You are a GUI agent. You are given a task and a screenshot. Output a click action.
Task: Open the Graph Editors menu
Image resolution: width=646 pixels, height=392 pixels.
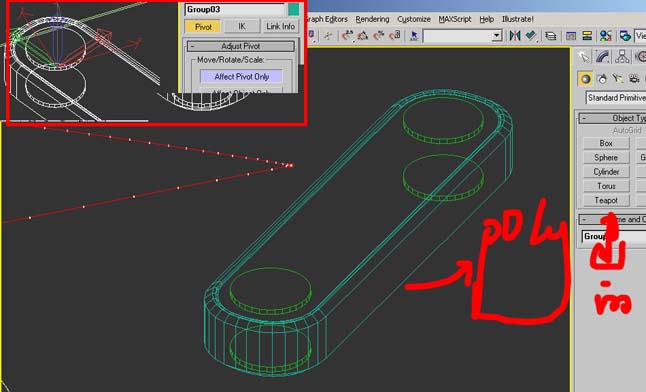(326, 19)
